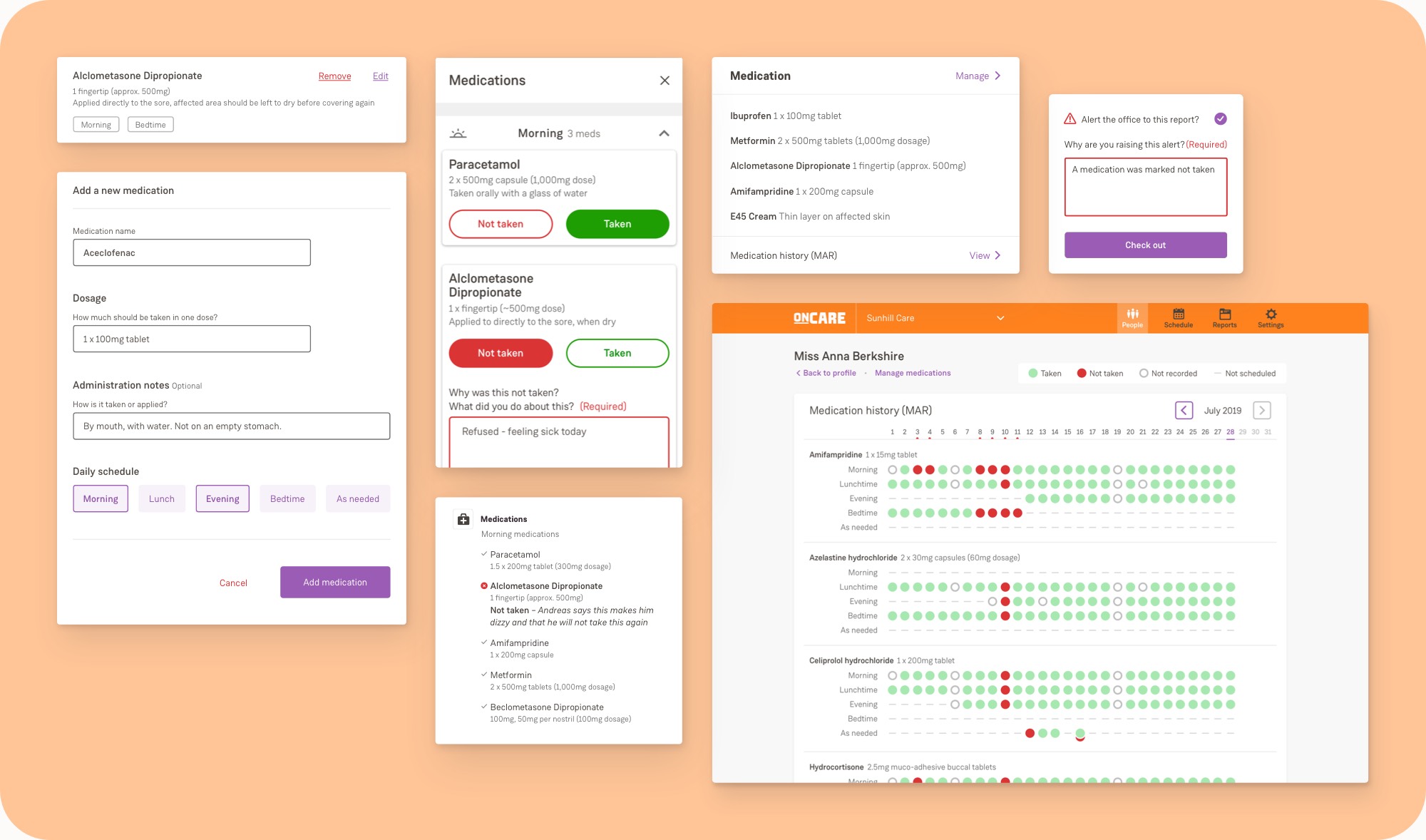The height and width of the screenshot is (840, 1426).
Task: Toggle Morning schedule button for new medication
Action: coord(100,498)
